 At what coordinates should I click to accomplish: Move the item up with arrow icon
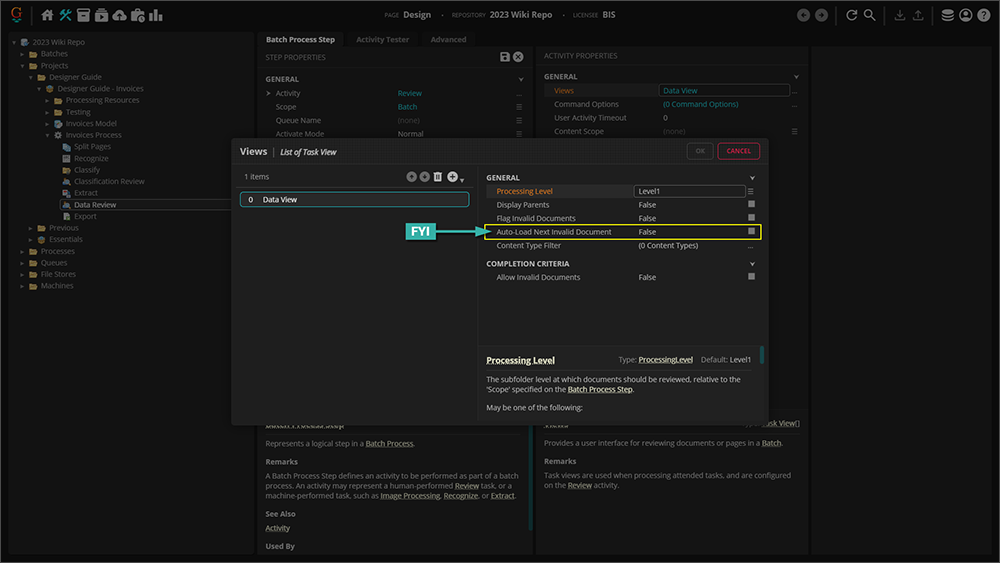point(411,177)
